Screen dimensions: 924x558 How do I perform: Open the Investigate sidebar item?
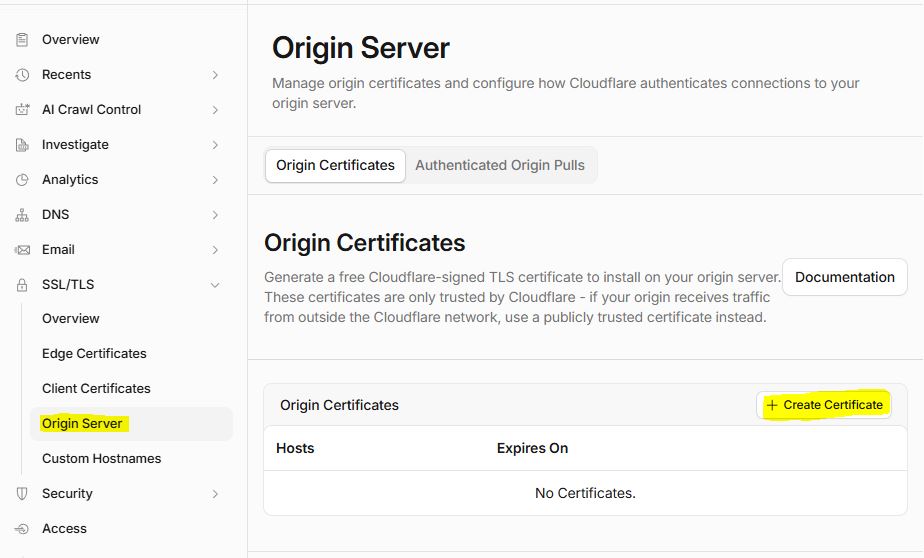coord(75,145)
